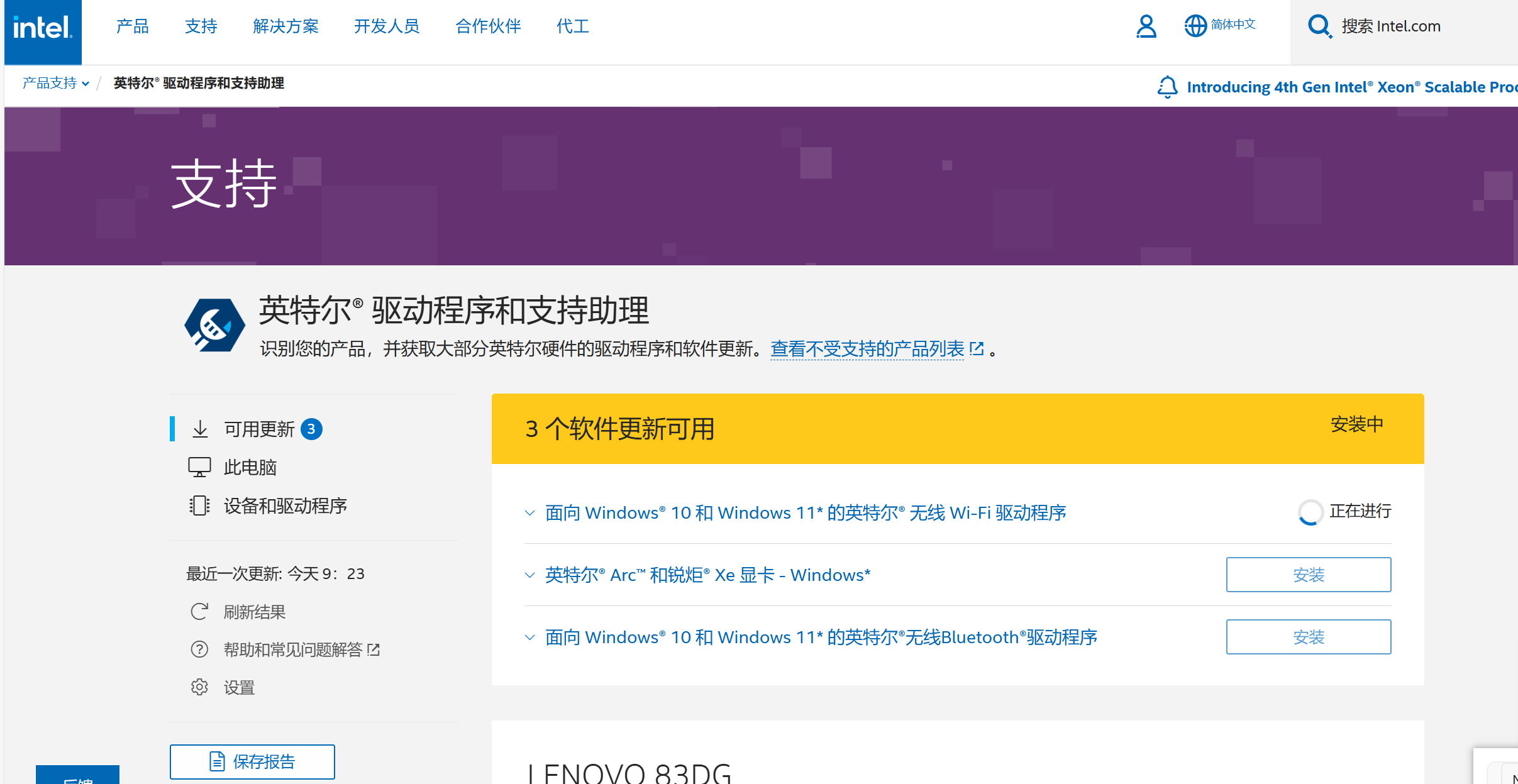Click the Driver & Support Assistant logo
Screen dimensions: 1518x784
[214, 325]
